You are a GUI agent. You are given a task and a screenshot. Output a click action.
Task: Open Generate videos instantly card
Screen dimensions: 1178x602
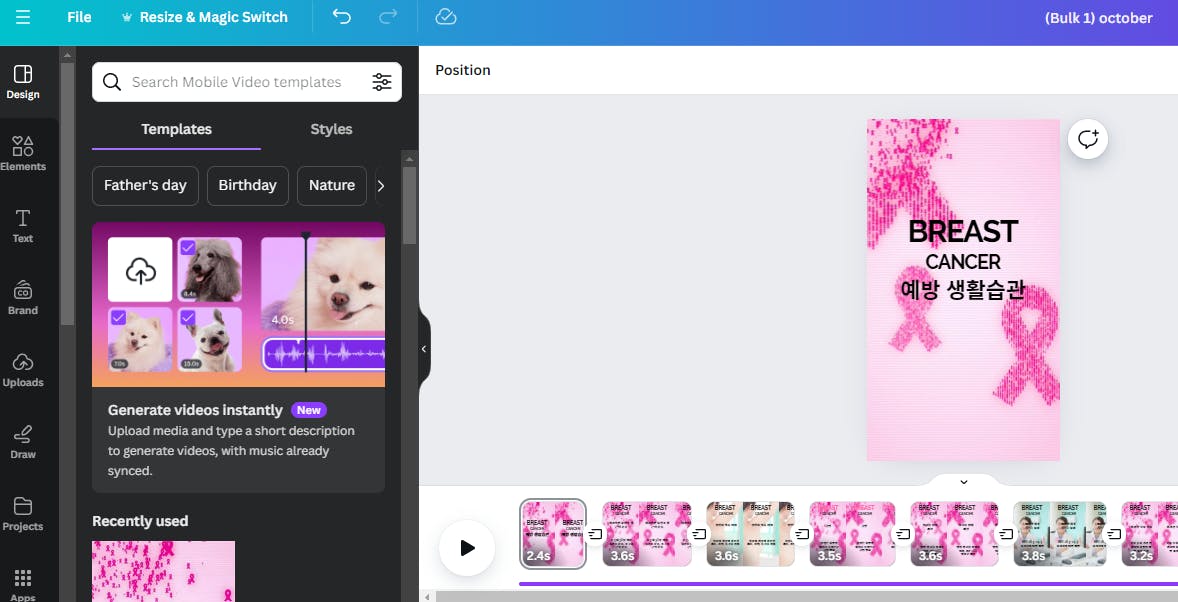[x=238, y=357]
